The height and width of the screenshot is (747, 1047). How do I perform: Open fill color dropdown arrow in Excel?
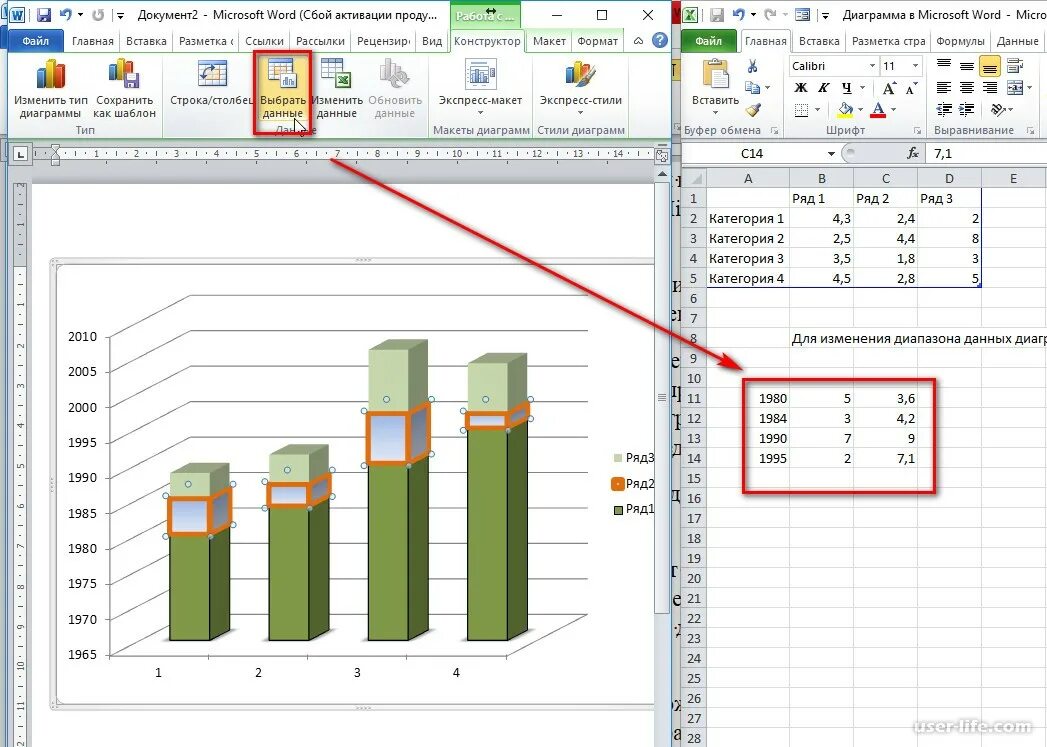tap(860, 109)
